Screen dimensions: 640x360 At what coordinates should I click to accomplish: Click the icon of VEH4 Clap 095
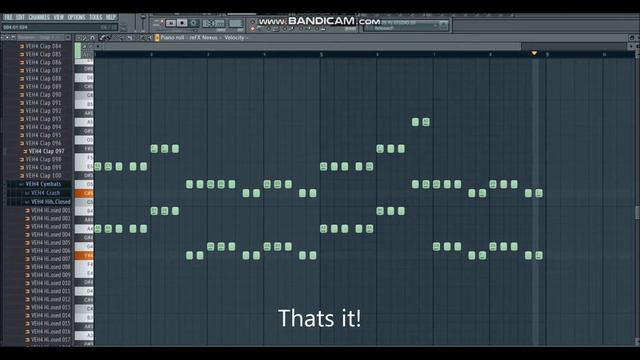(22, 135)
